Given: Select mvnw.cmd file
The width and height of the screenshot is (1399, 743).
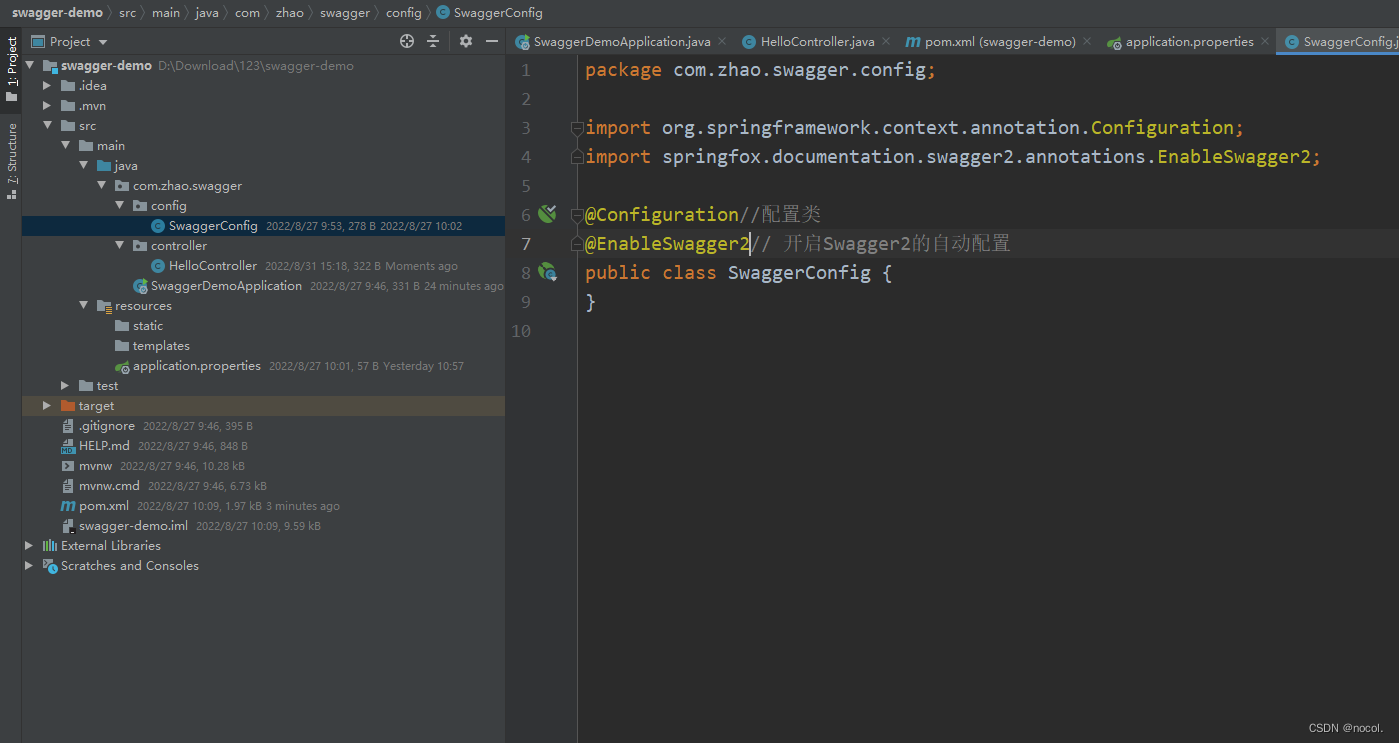Looking at the screenshot, I should (109, 486).
